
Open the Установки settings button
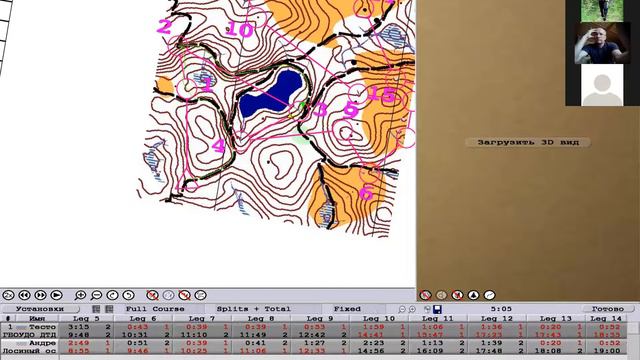[40, 309]
